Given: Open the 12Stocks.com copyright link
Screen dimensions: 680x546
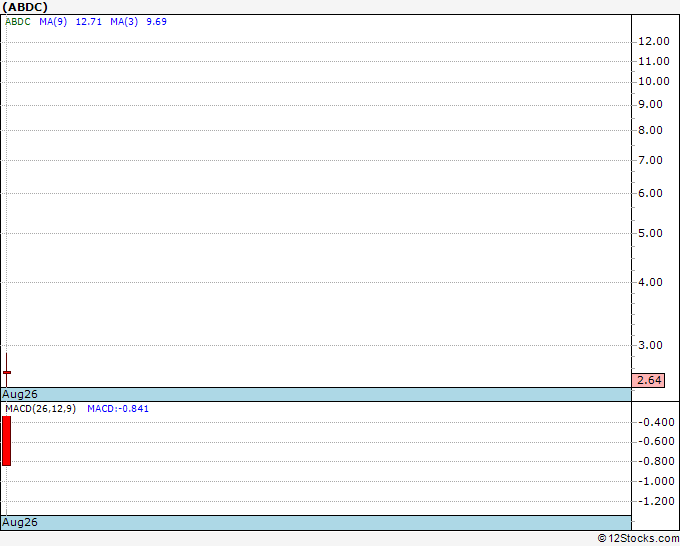Looking at the screenshot, I should pyautogui.click(x=638, y=538).
